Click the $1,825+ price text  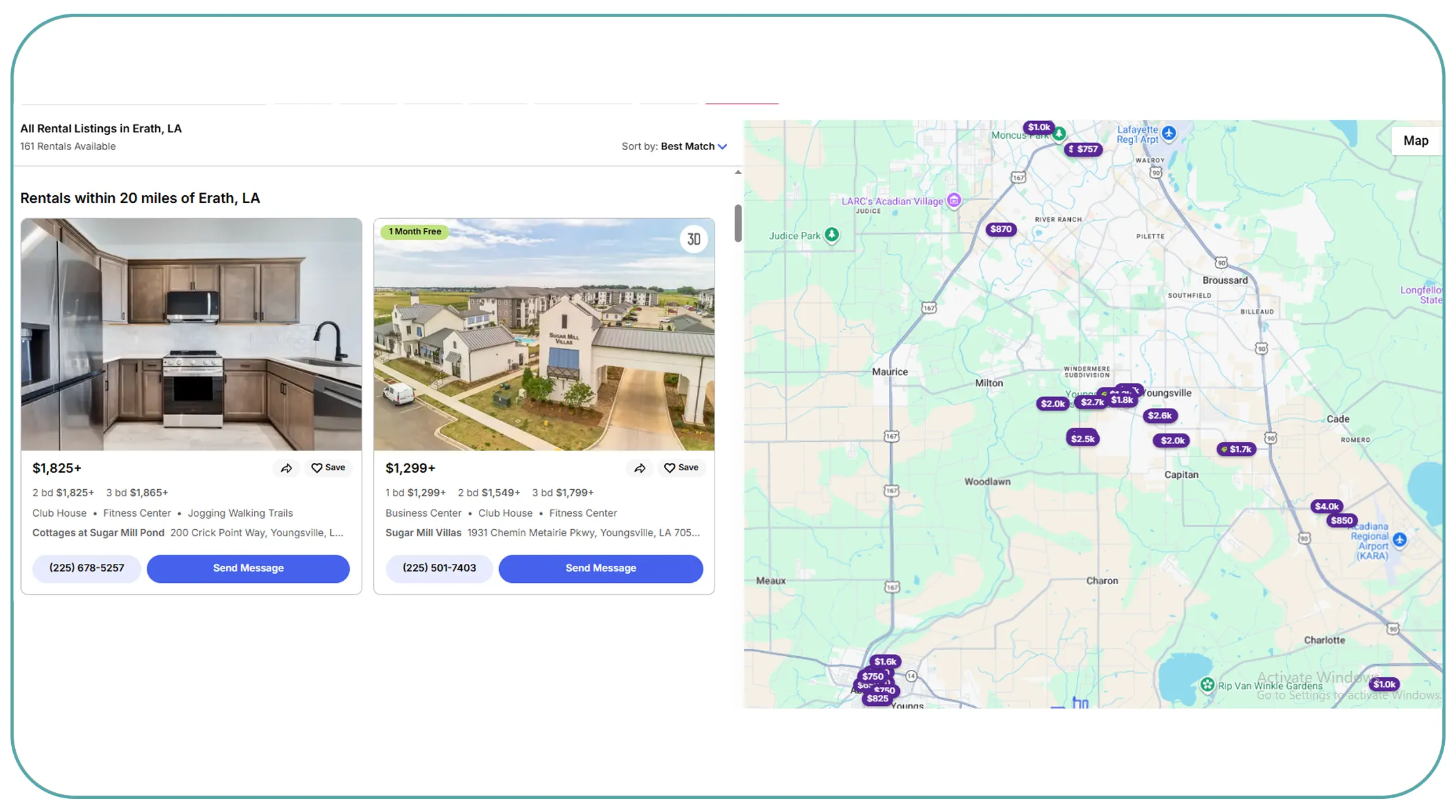coord(57,468)
